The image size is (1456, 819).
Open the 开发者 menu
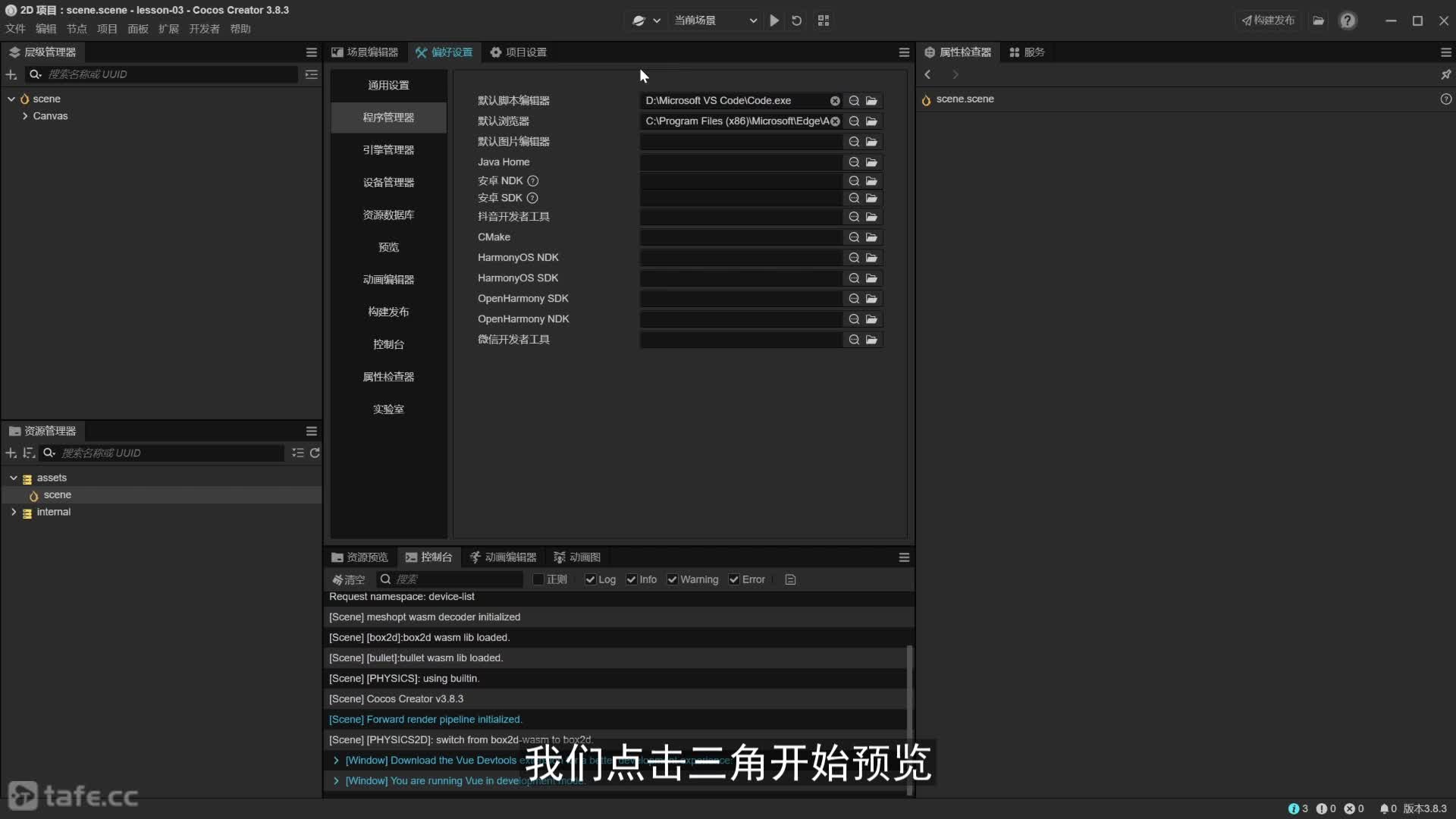(204, 29)
